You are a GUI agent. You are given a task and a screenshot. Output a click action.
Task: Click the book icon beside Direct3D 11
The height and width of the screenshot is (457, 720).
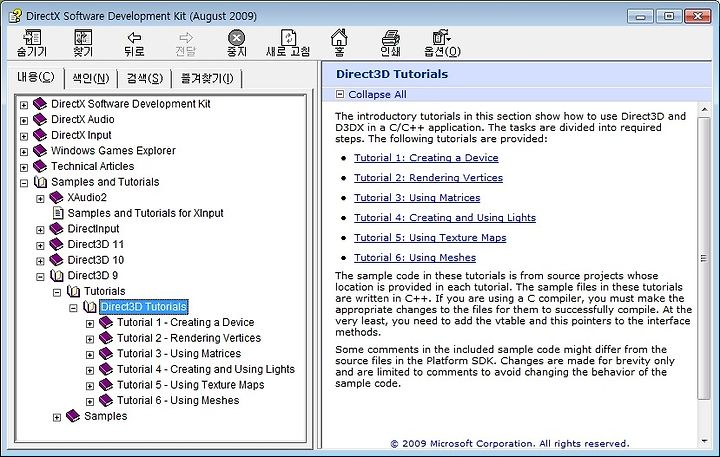[56, 244]
